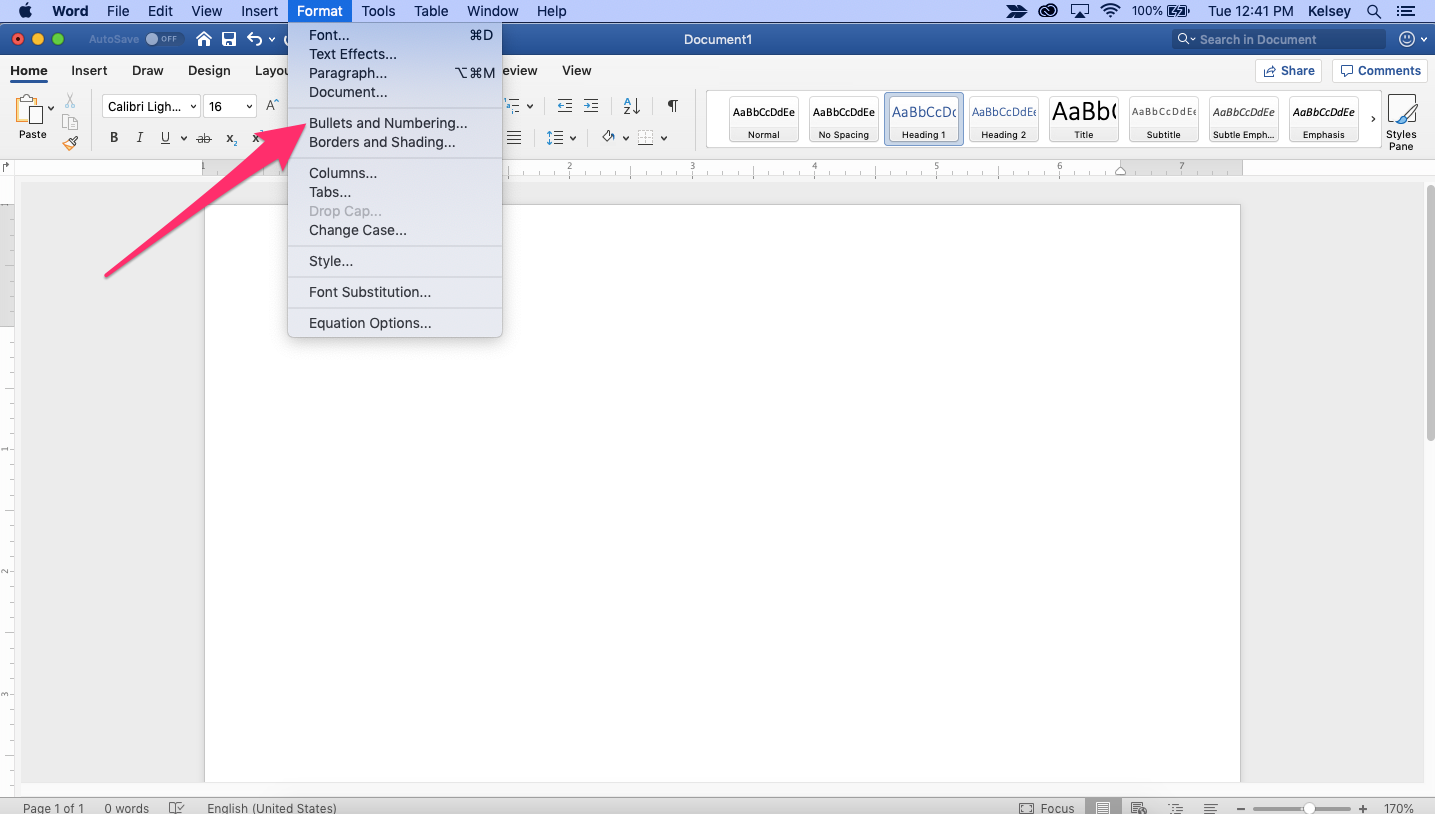
Task: Switch to Web Layout view in status bar
Action: [1138, 808]
